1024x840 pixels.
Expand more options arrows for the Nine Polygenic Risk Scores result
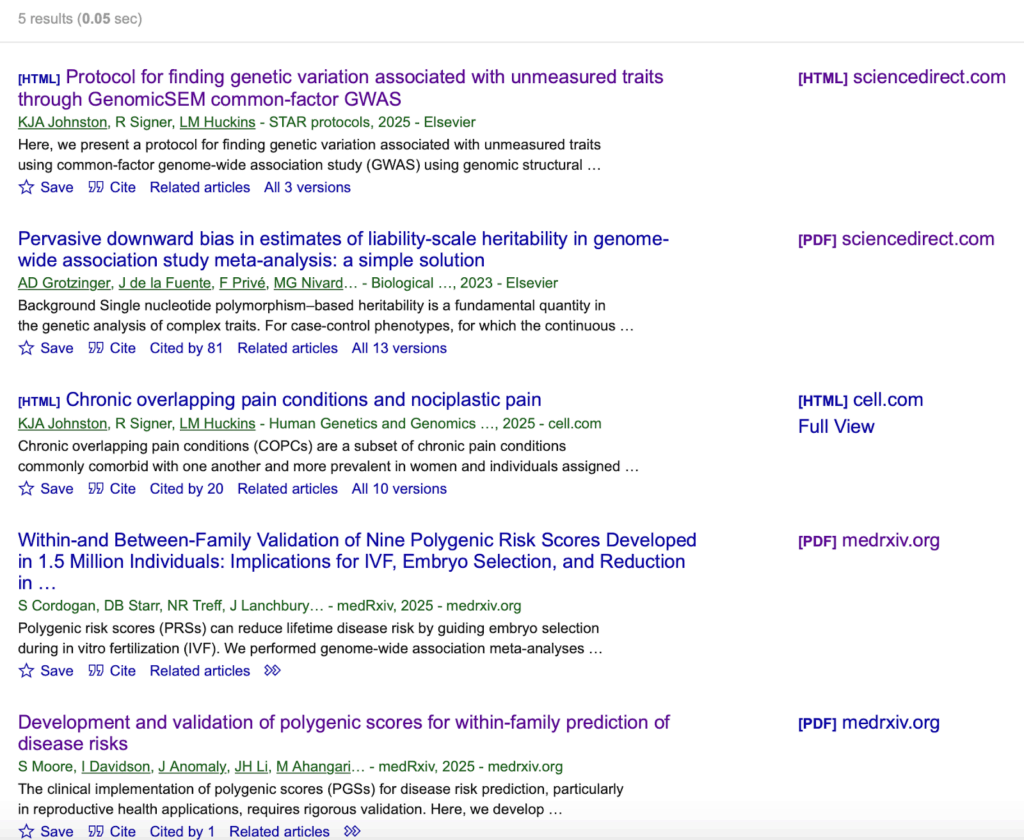click(272, 671)
